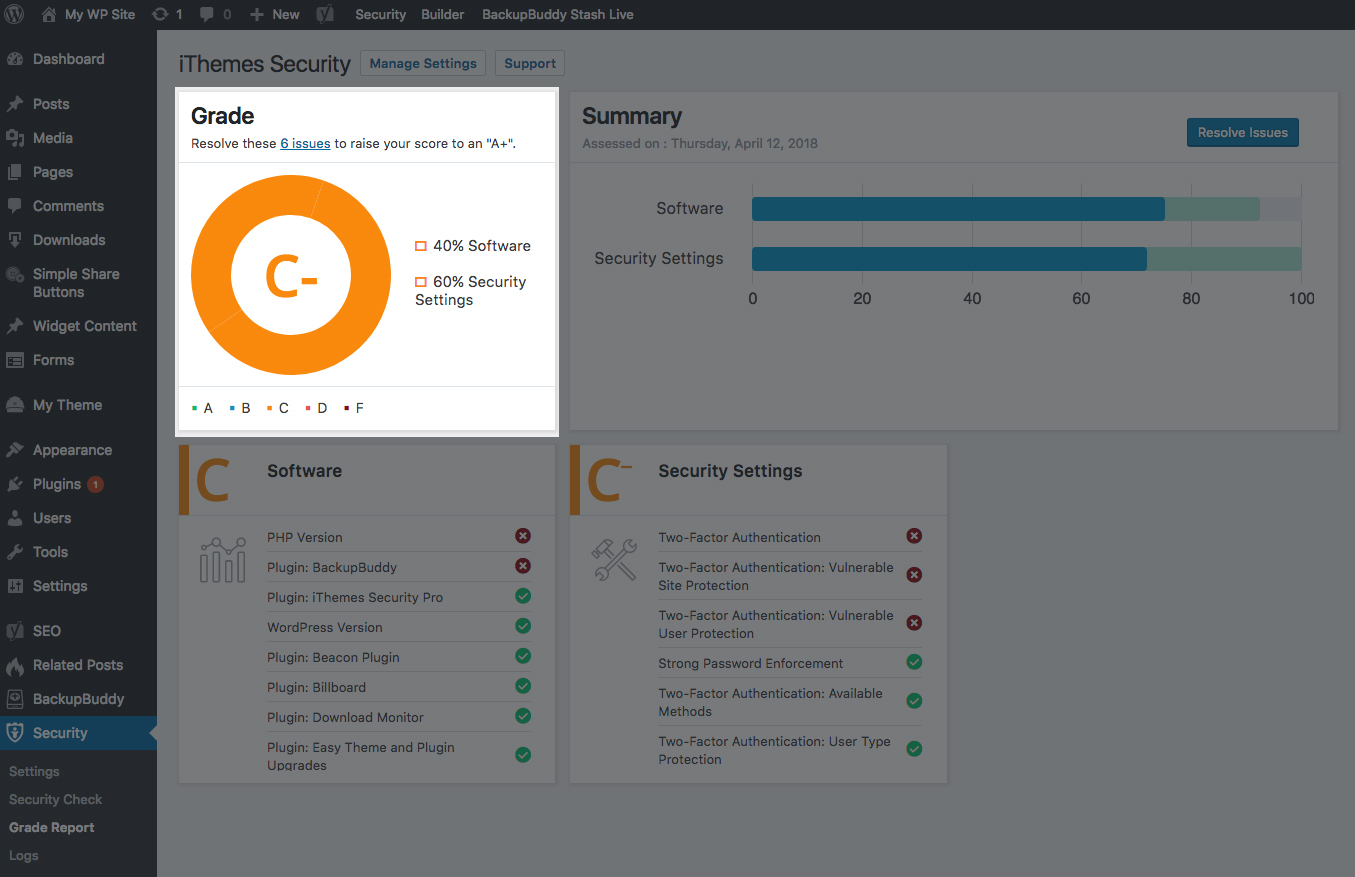Toggle the 40% Software legend item
The height and width of the screenshot is (877, 1355).
click(x=473, y=246)
